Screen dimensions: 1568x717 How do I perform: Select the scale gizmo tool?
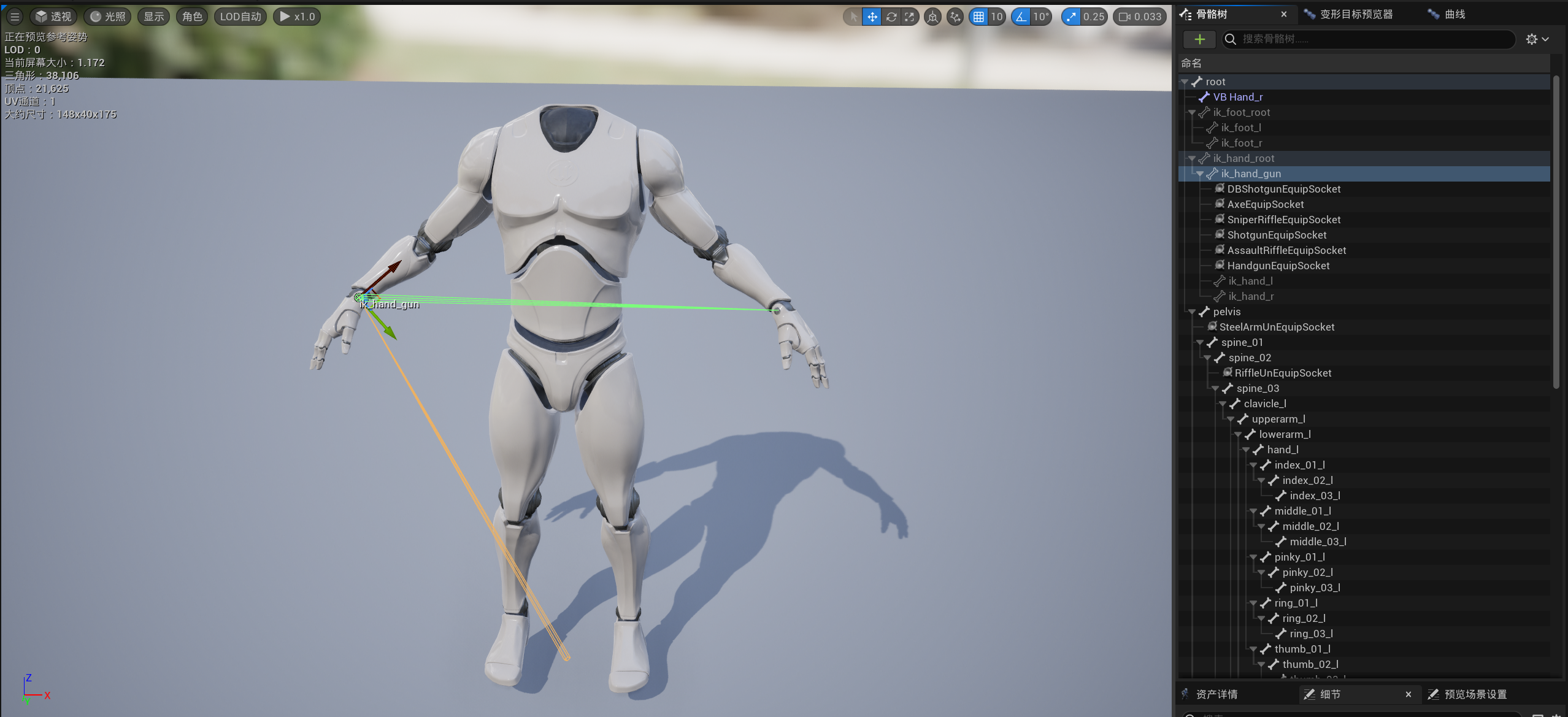[x=910, y=17]
